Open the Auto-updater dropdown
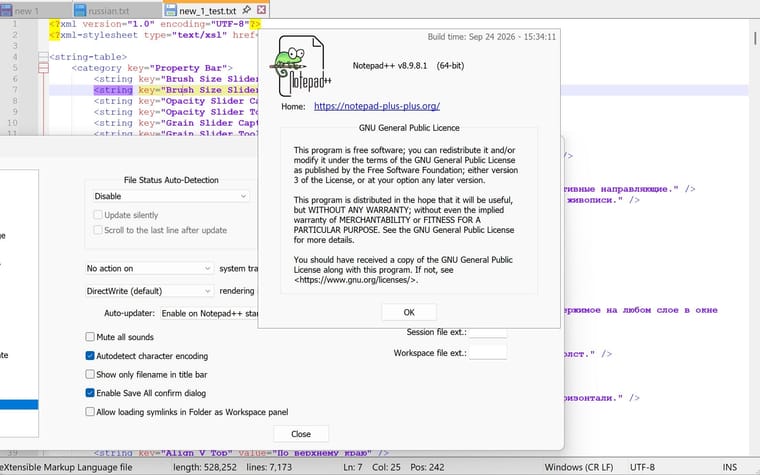Viewport: 760px width, 475px height. pos(209,314)
